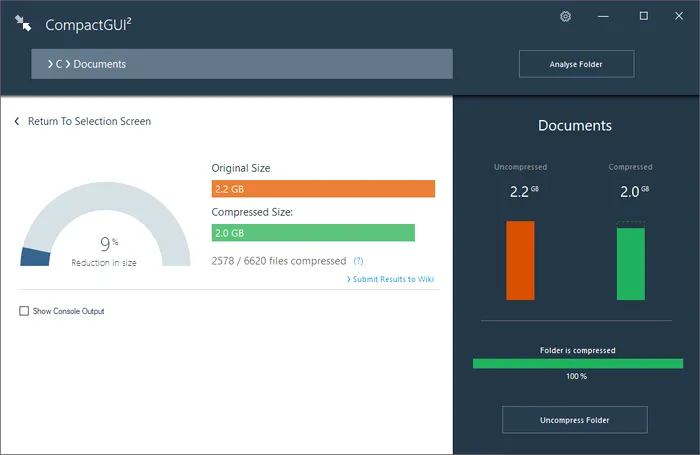Click the back chevron beside Return To Selection Screen

coord(17,121)
